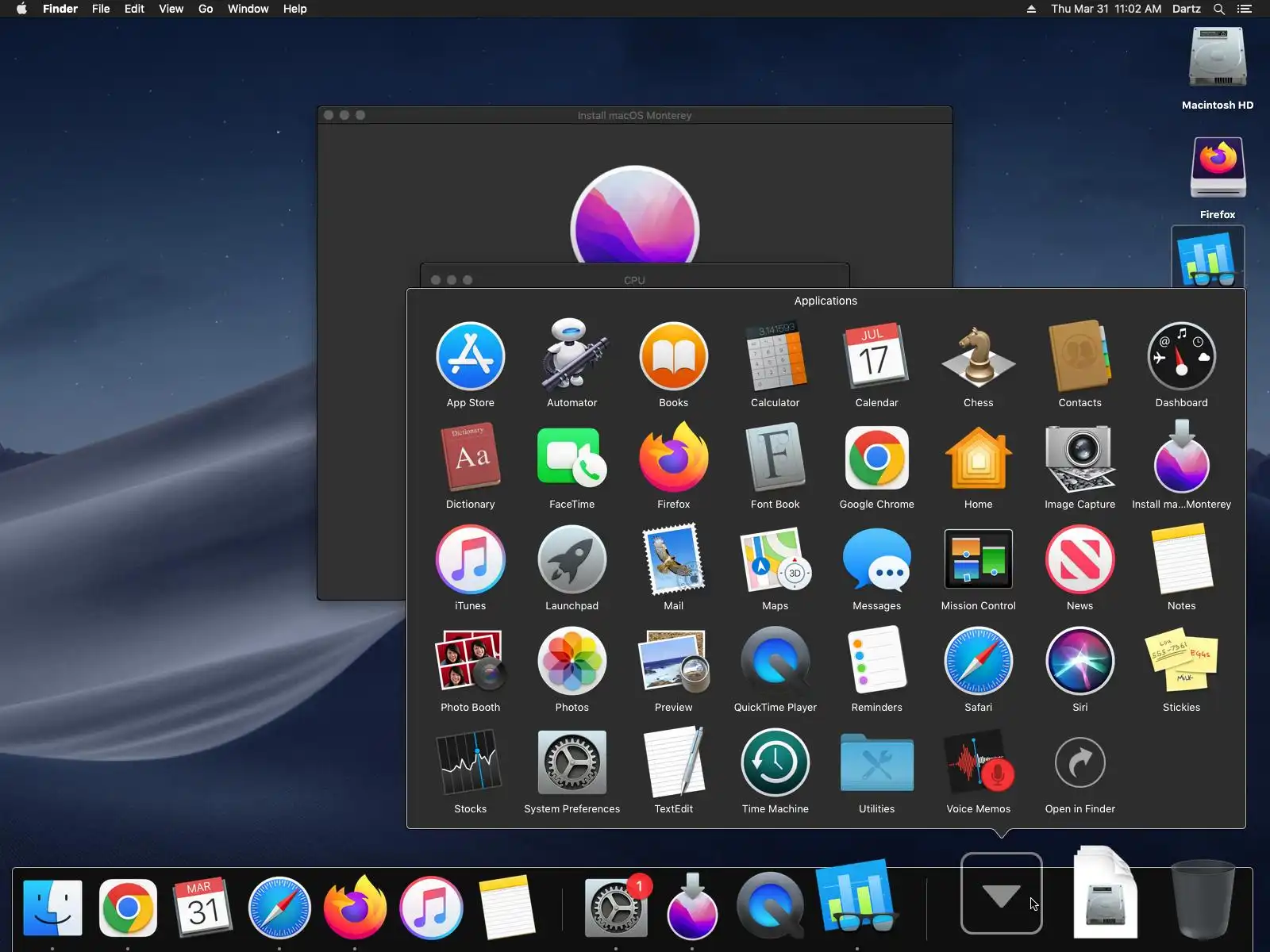The height and width of the screenshot is (952, 1270).
Task: Open the Trash in the Dock
Action: (1203, 900)
